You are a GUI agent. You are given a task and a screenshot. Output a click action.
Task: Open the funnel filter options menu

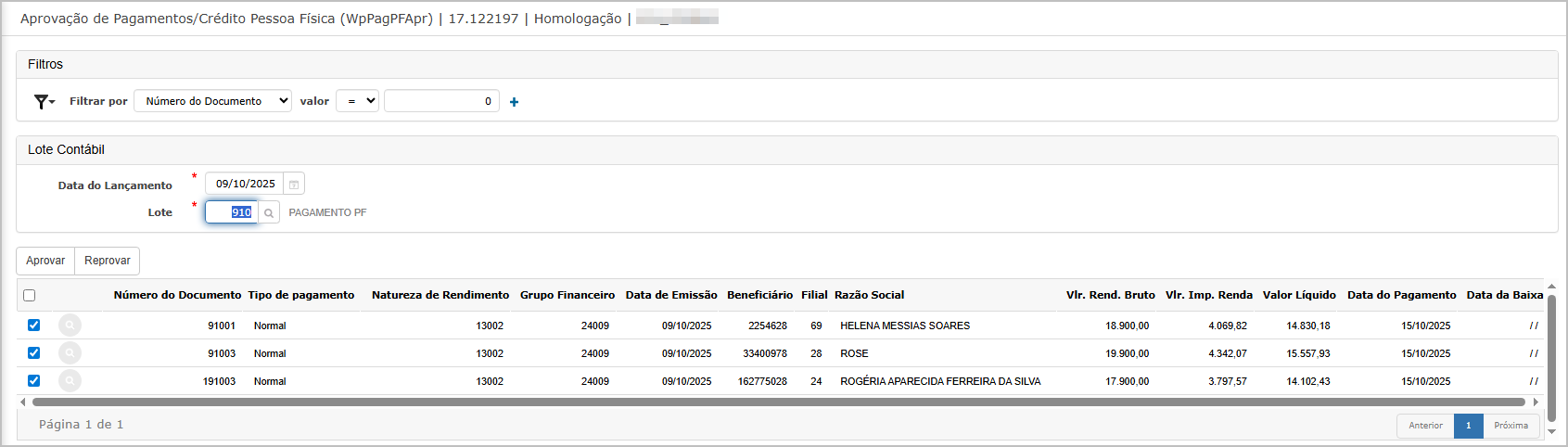(44, 102)
